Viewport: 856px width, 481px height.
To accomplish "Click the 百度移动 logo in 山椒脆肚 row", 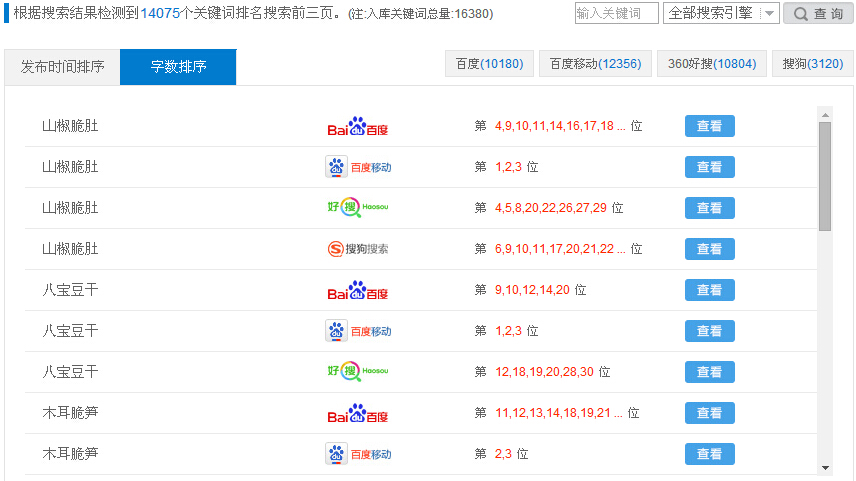I will [359, 167].
